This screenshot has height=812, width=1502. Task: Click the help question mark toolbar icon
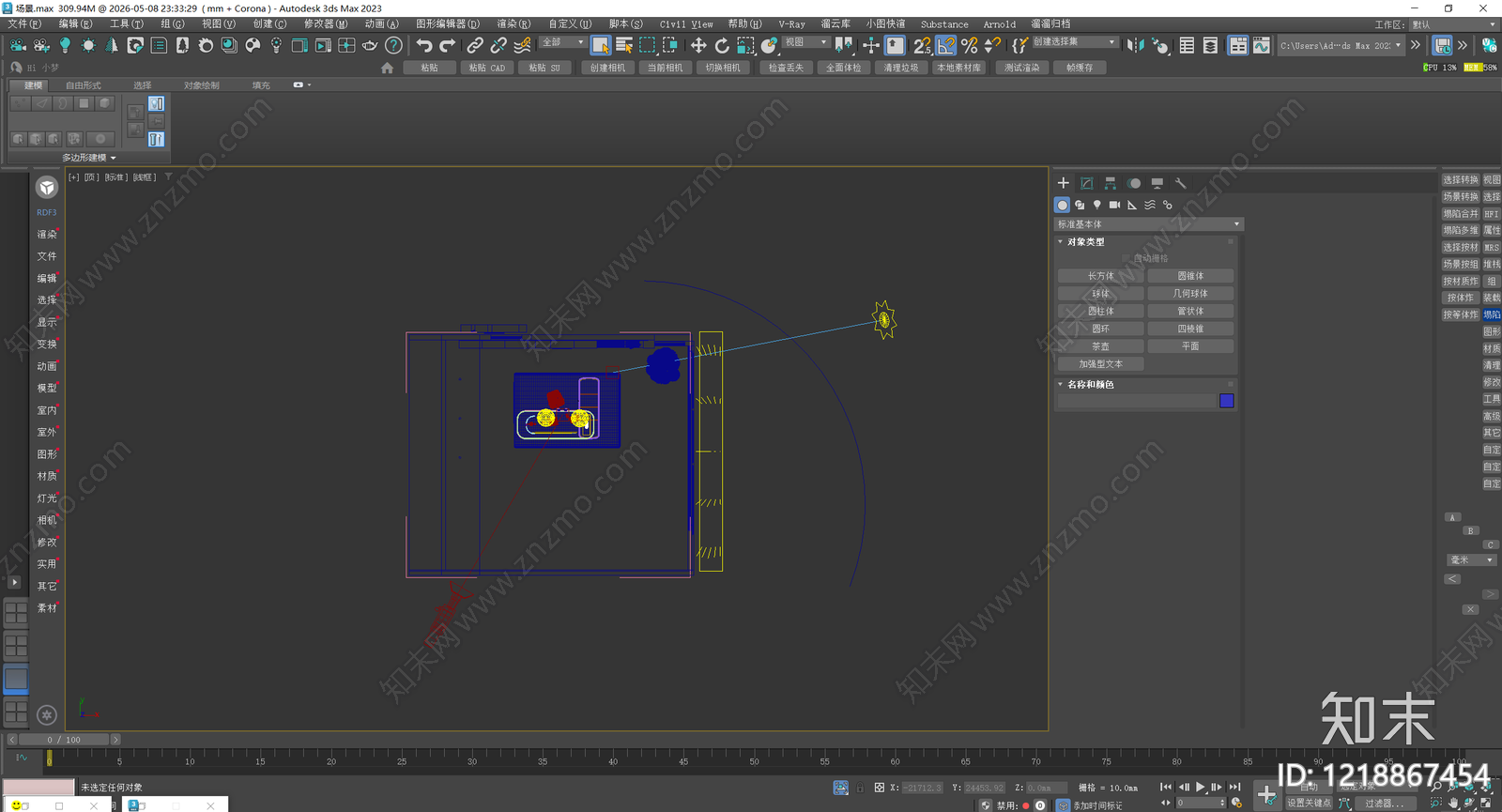(x=394, y=45)
